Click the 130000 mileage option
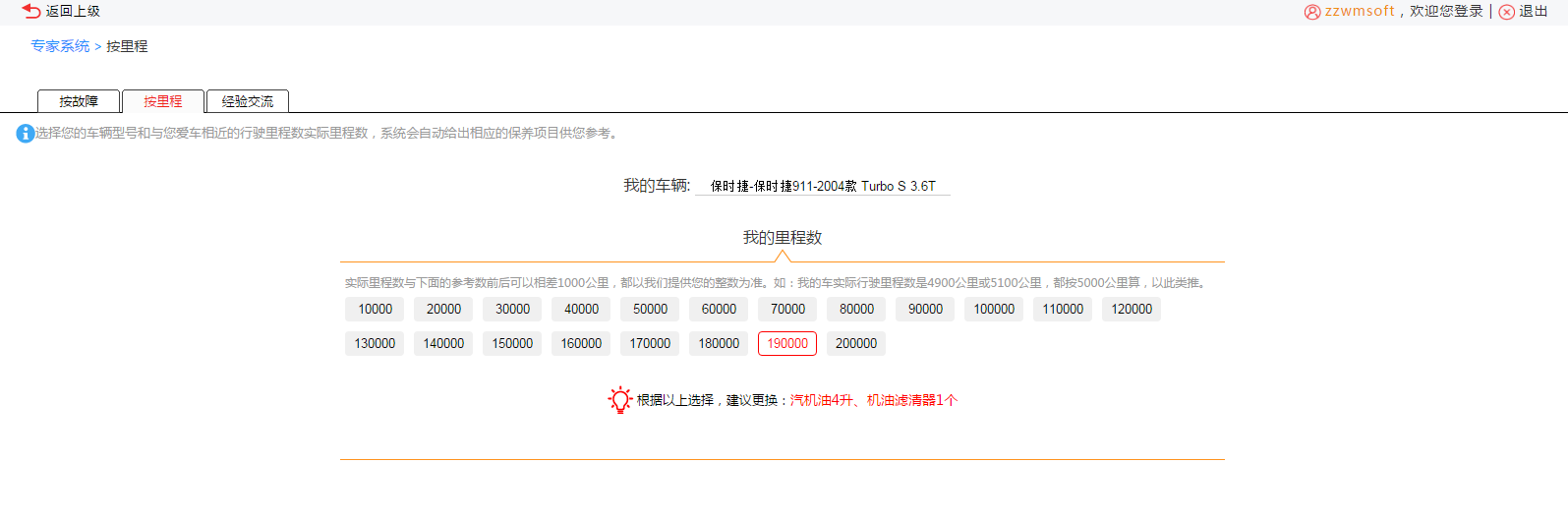1568x521 pixels. (x=375, y=343)
